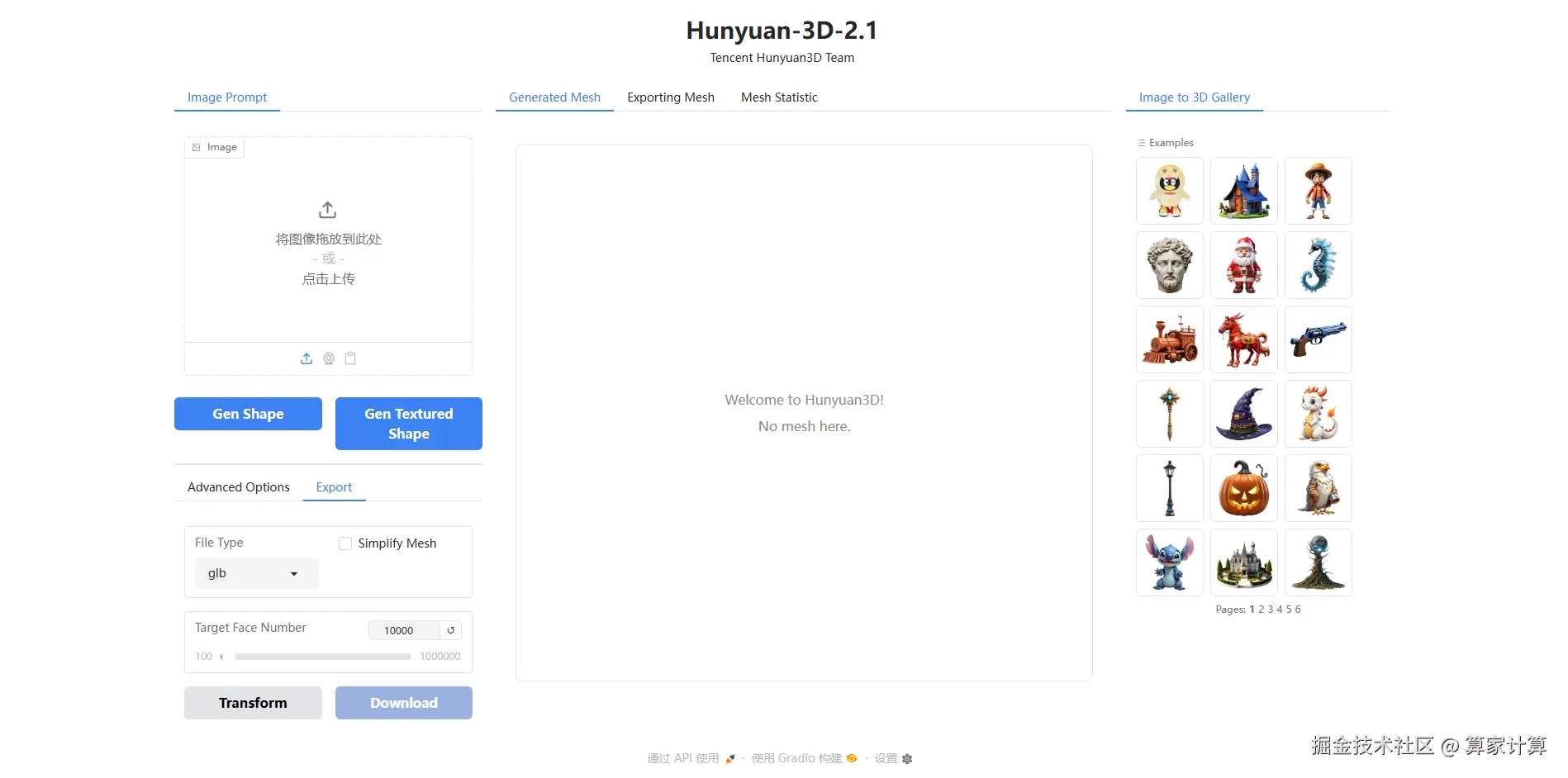Go to examples page 1
This screenshot has height=778, width=1568.
(x=1252, y=610)
